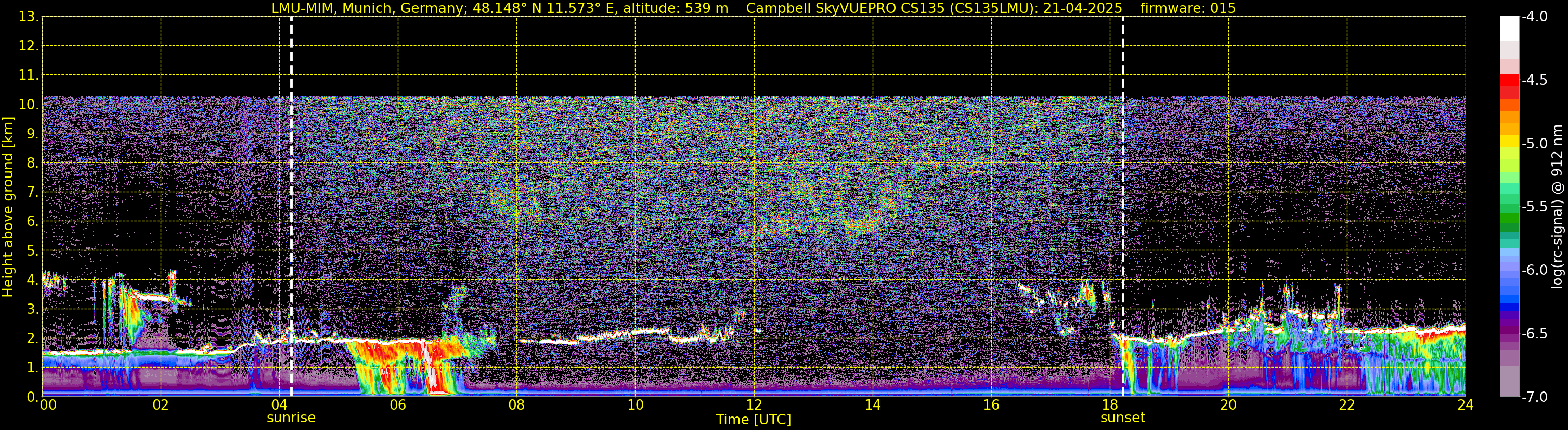Click the '-6.5' colorbar tick label
Image resolution: width=1568 pixels, height=430 pixels.
1534,334
